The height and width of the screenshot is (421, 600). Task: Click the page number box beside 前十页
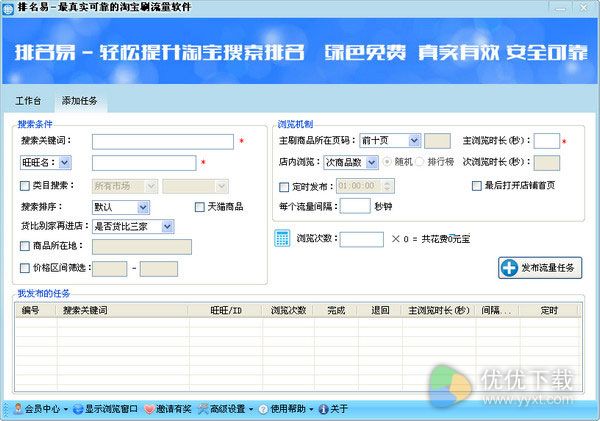(x=437, y=141)
